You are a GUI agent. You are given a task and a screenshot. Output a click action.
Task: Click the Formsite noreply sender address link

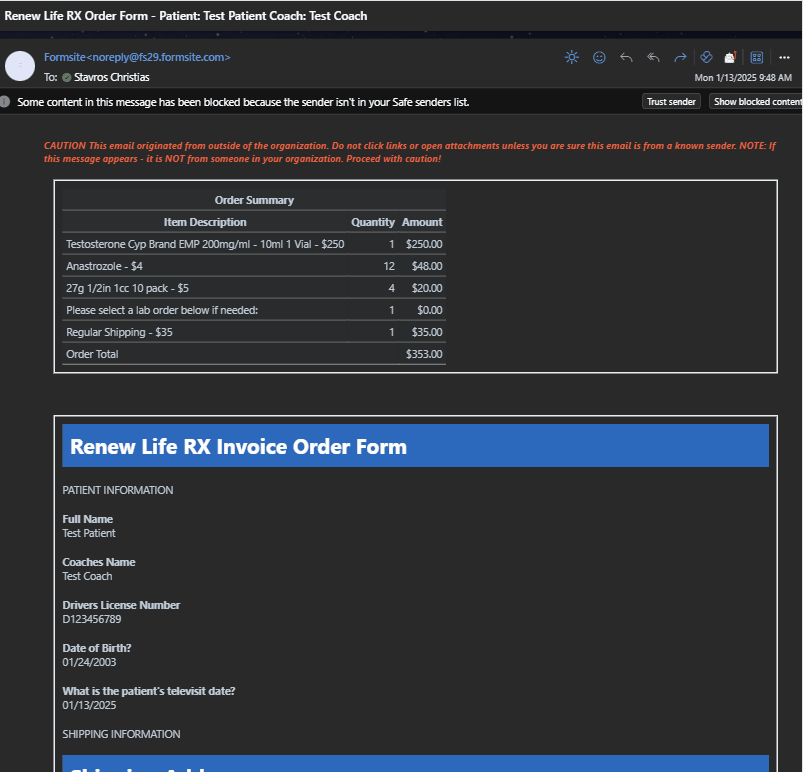(137, 57)
